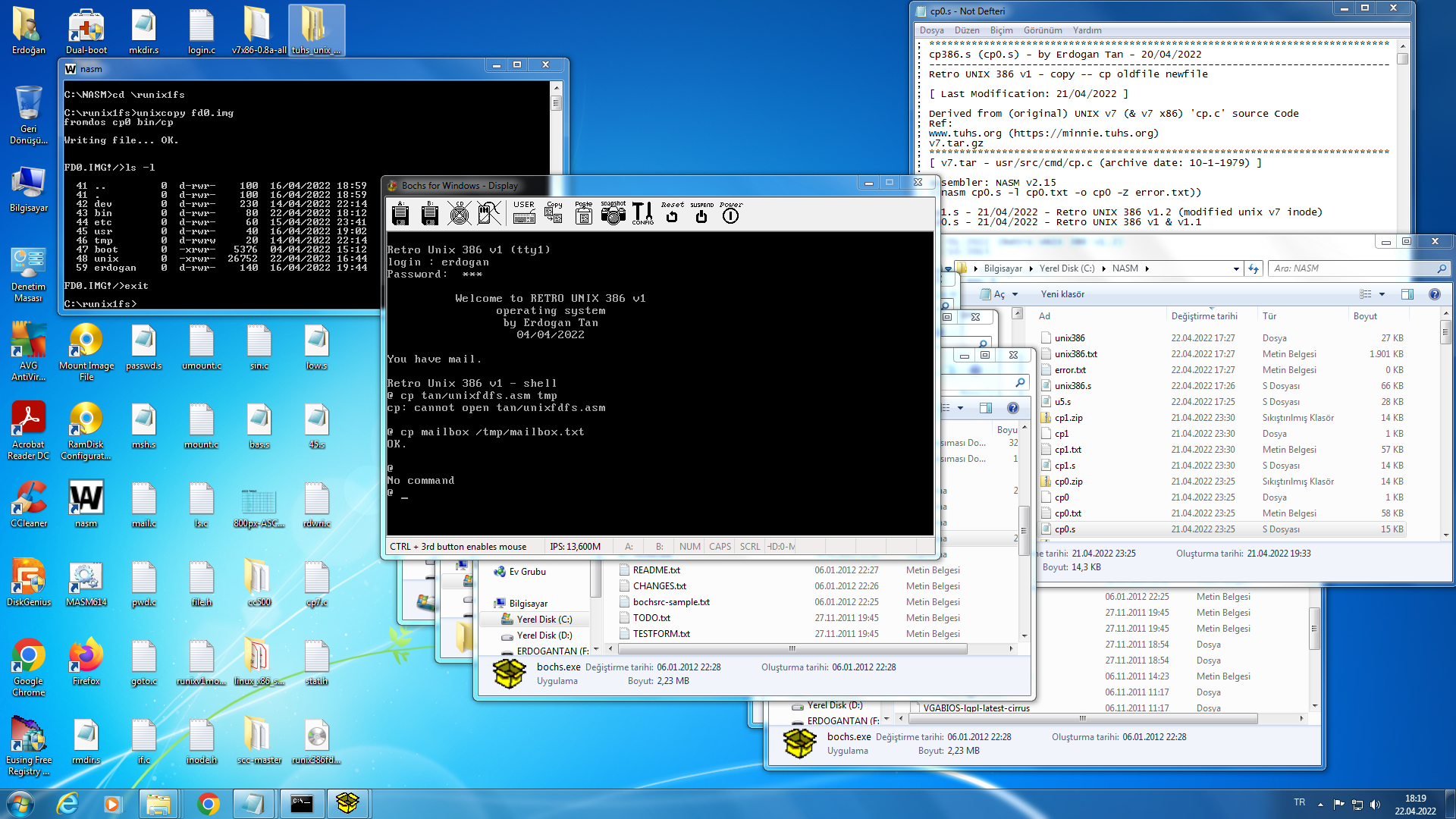1456x819 pixels.
Task: Sort NASM files by the Boyut column
Action: point(1379,316)
